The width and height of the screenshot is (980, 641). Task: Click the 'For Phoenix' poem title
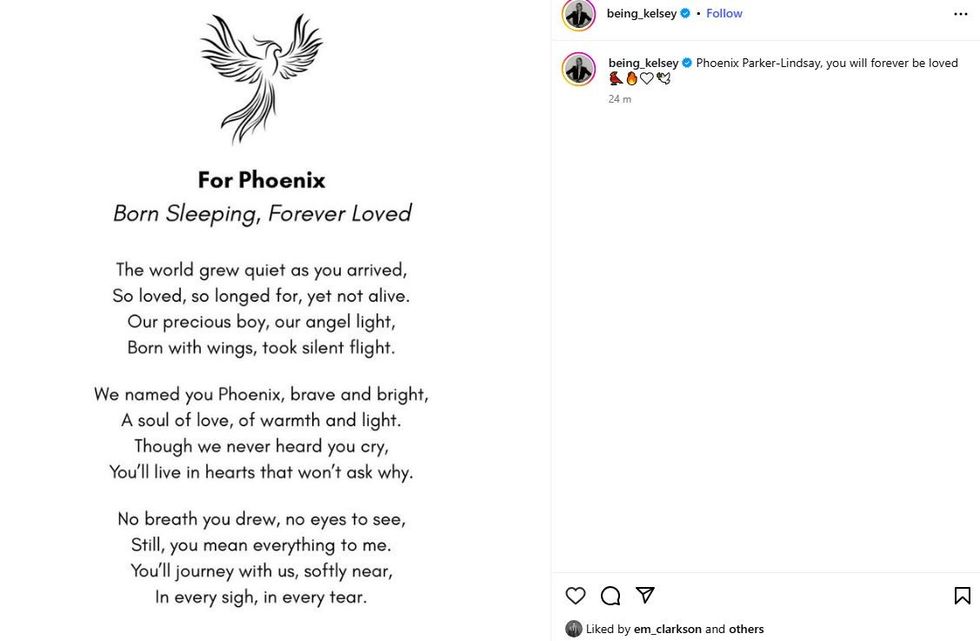point(261,180)
